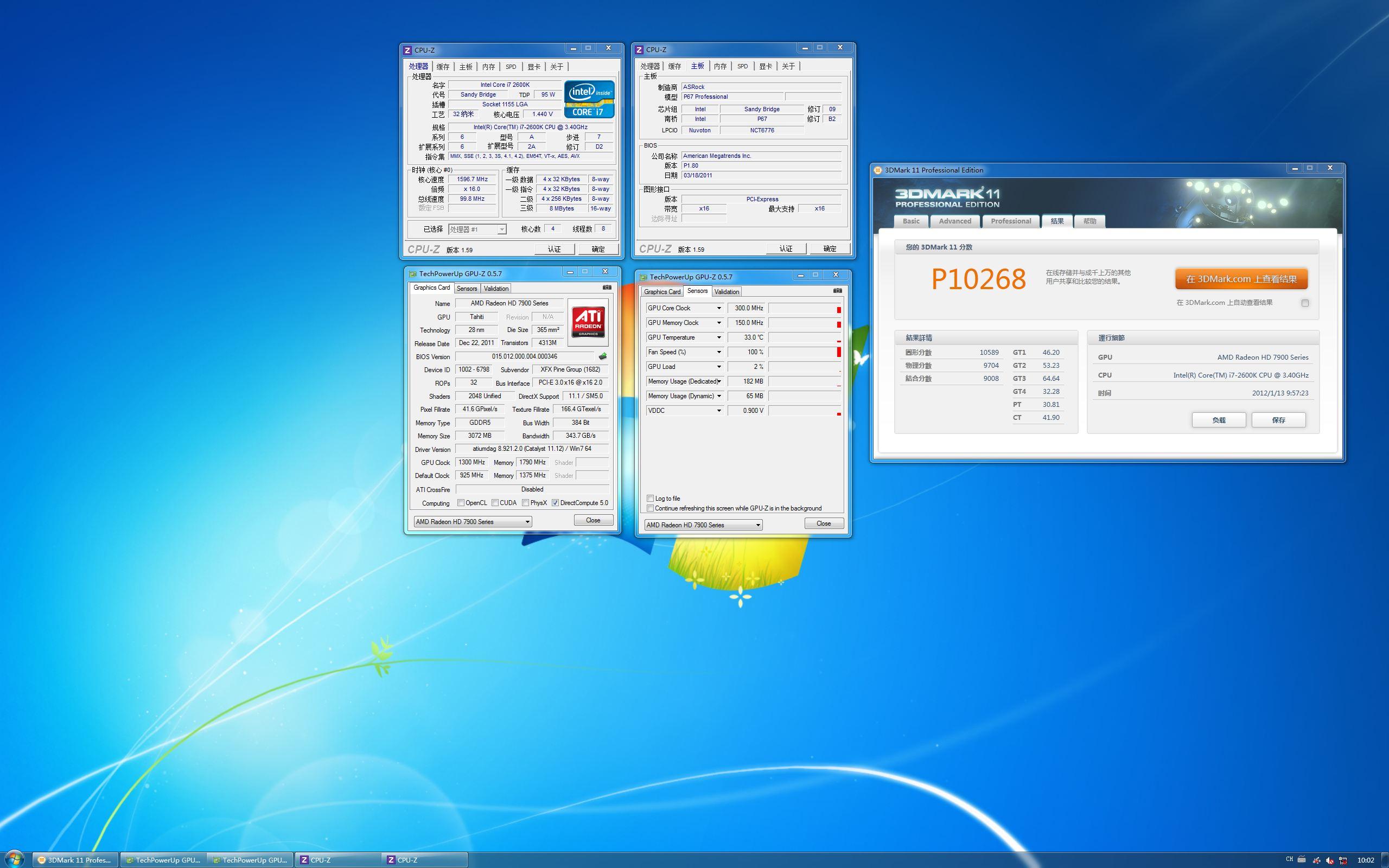Click Close button in the GPU-Z Sensors window

tap(824, 524)
